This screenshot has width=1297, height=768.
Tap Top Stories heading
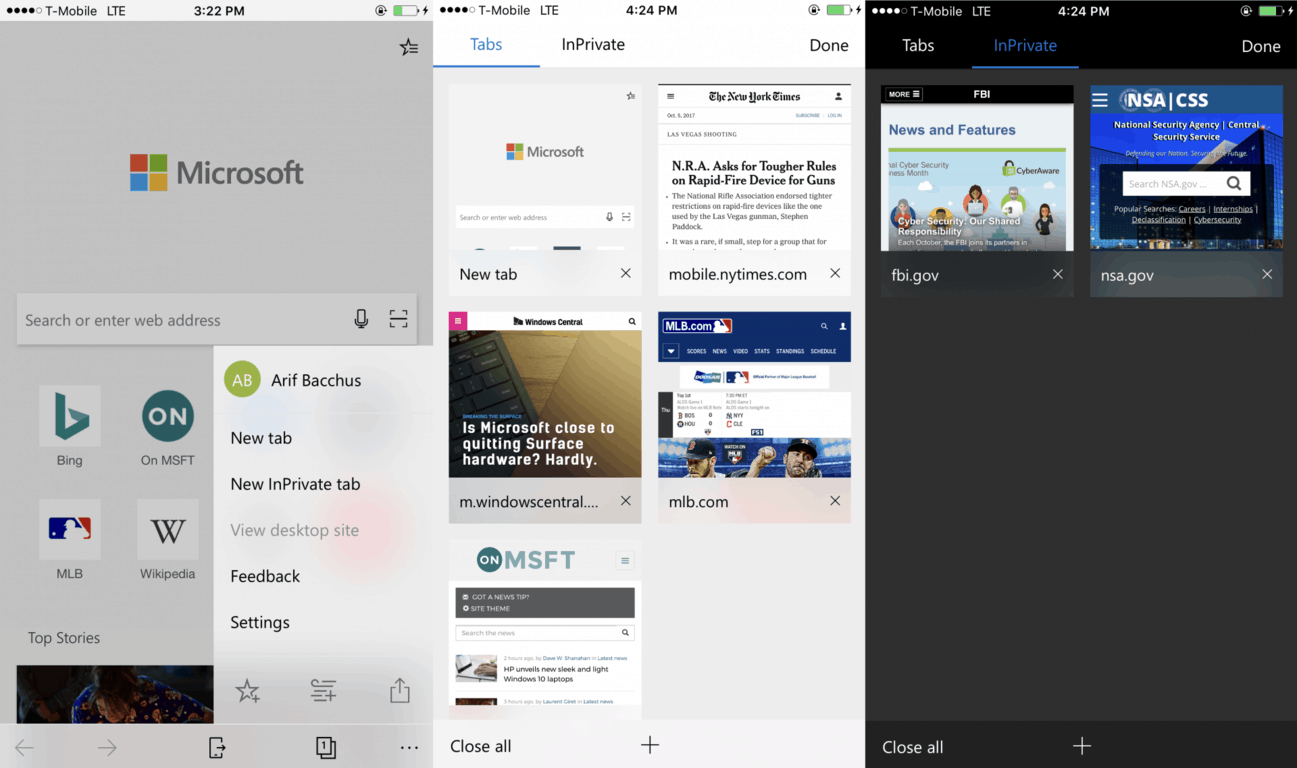tap(64, 638)
